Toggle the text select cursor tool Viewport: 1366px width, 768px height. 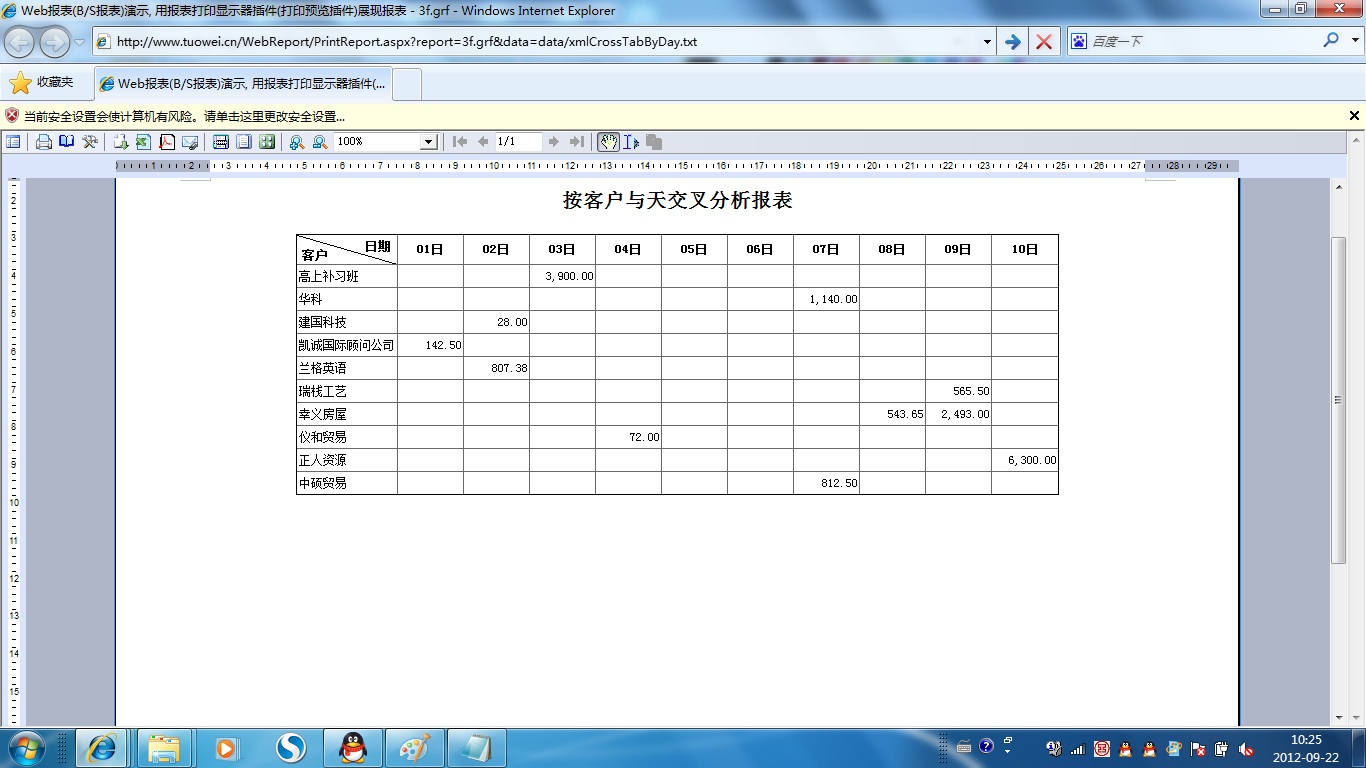click(x=631, y=142)
